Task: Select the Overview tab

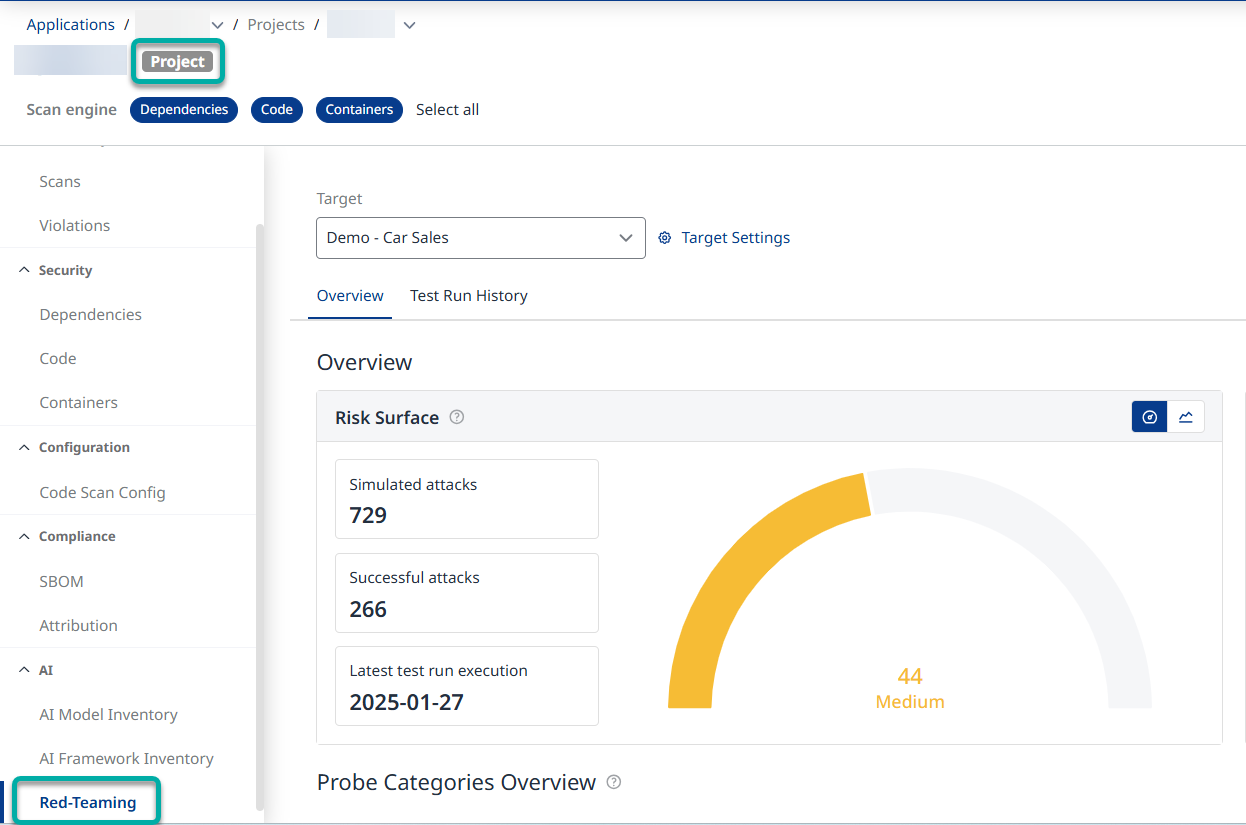Action: tap(350, 296)
